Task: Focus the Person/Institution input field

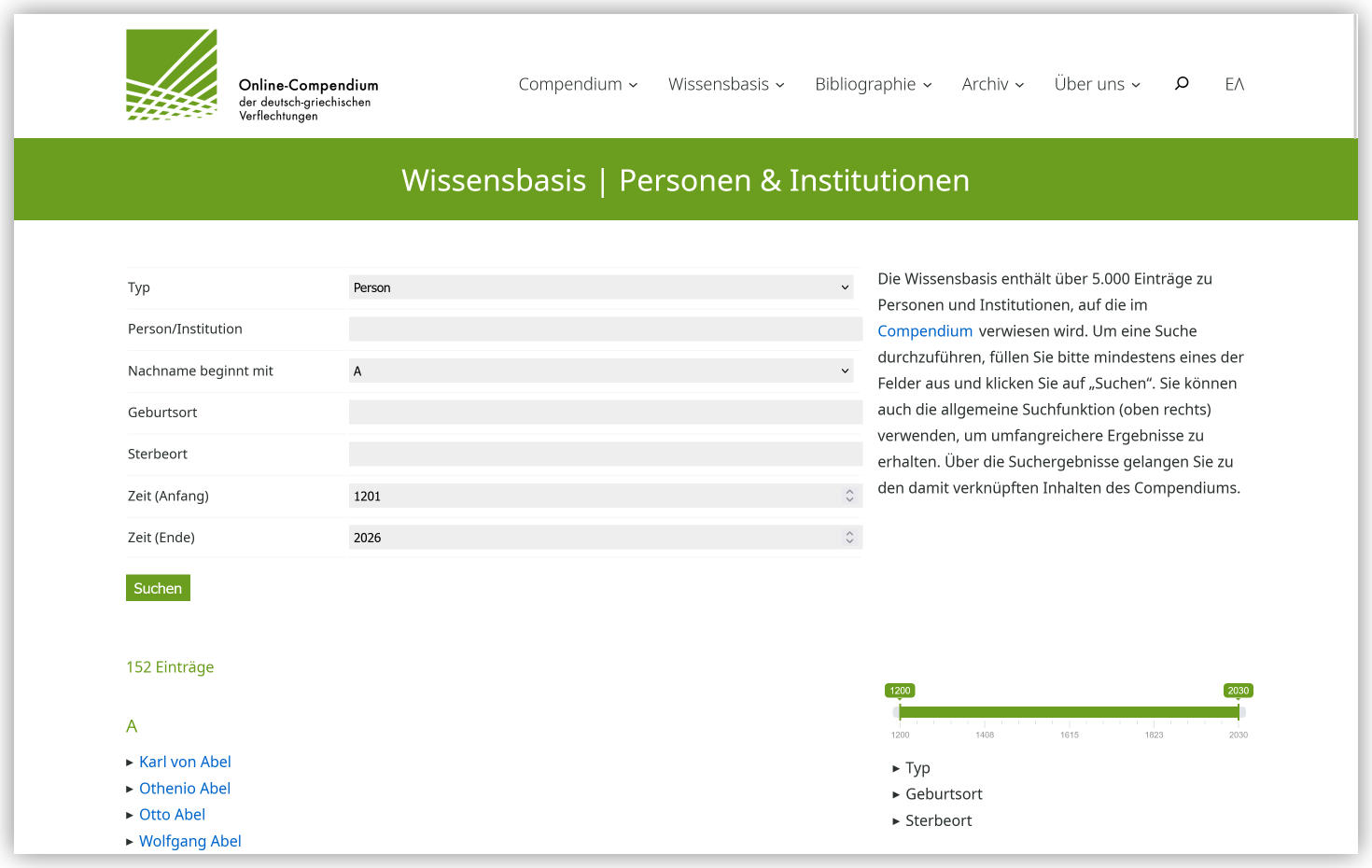Action: [x=605, y=329]
